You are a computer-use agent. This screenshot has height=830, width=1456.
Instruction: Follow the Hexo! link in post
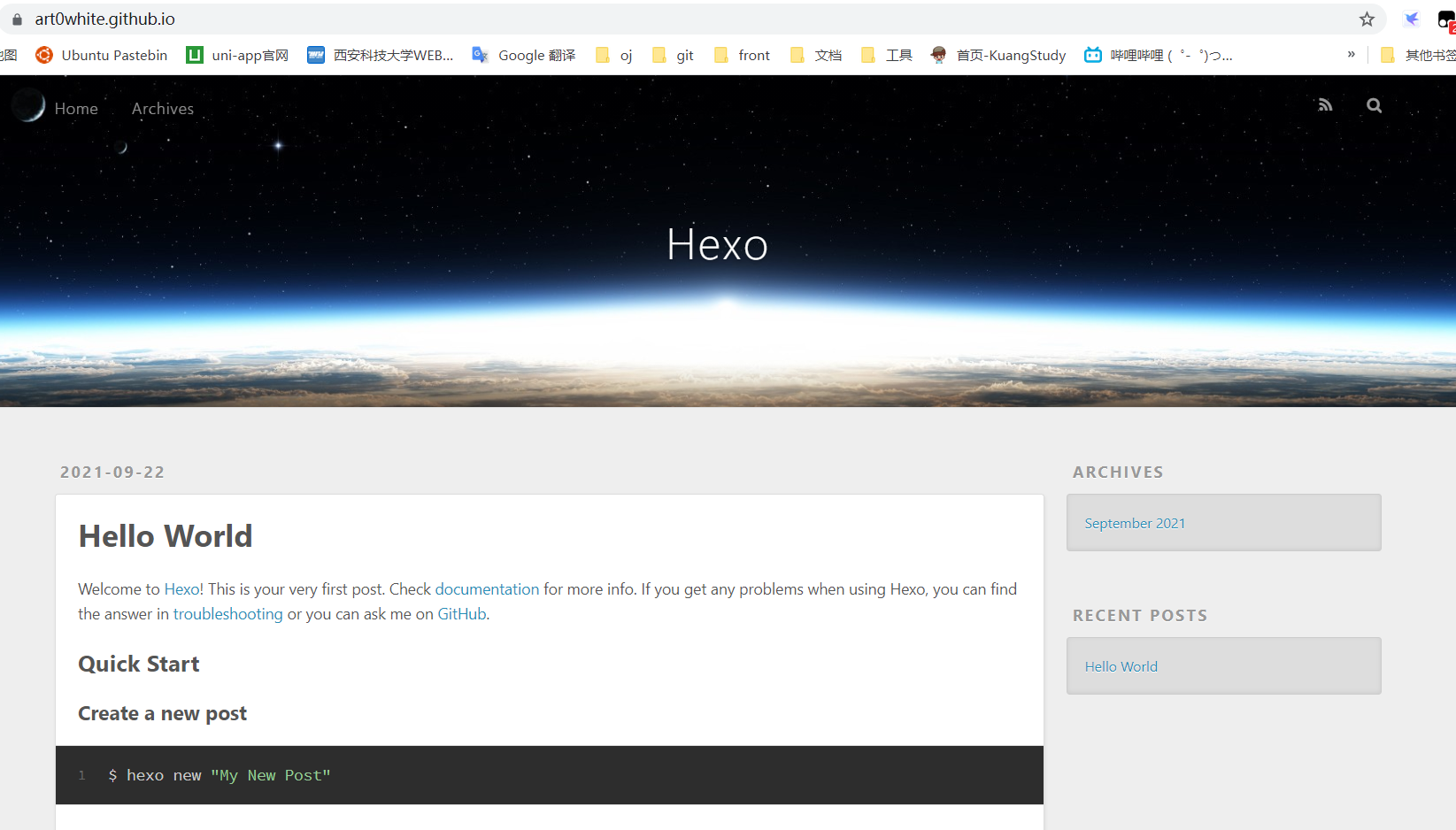tap(183, 589)
